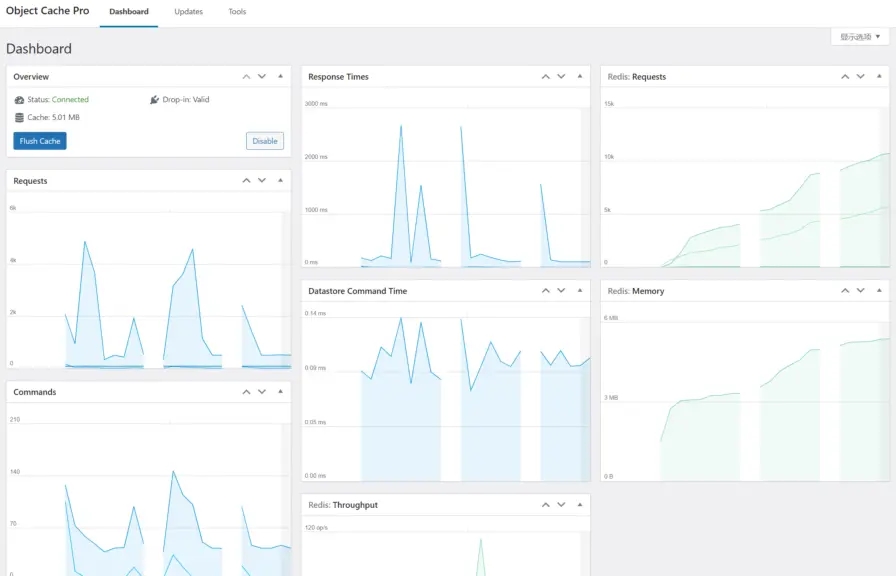This screenshot has width=896, height=576.
Task: Select the Dashboard tab
Action: [x=129, y=12]
